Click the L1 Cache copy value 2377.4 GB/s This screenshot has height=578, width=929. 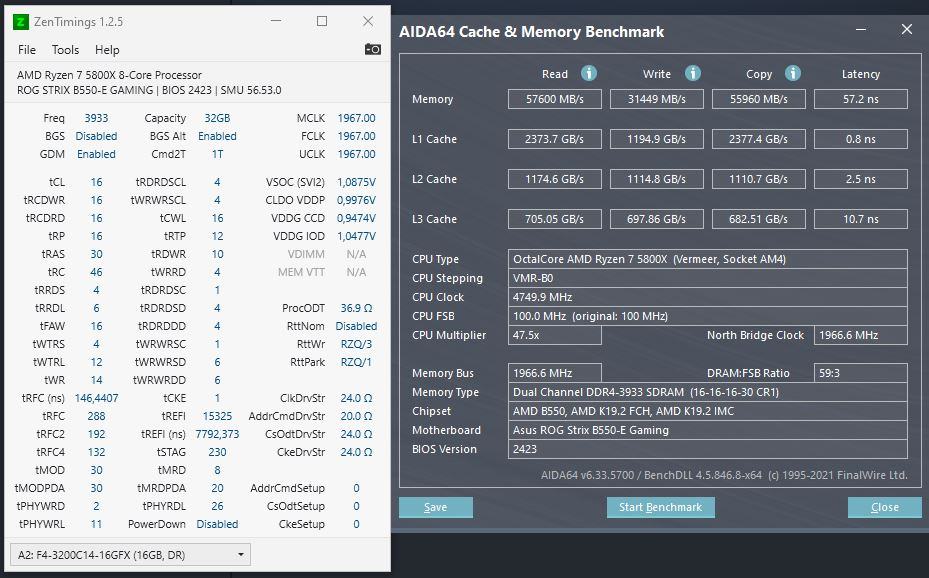point(759,139)
